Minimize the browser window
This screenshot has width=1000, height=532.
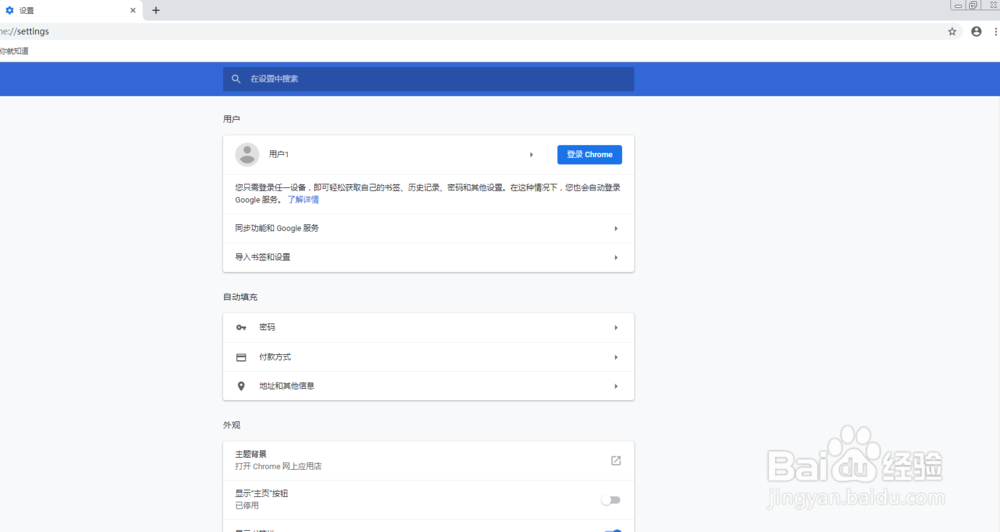coord(958,5)
